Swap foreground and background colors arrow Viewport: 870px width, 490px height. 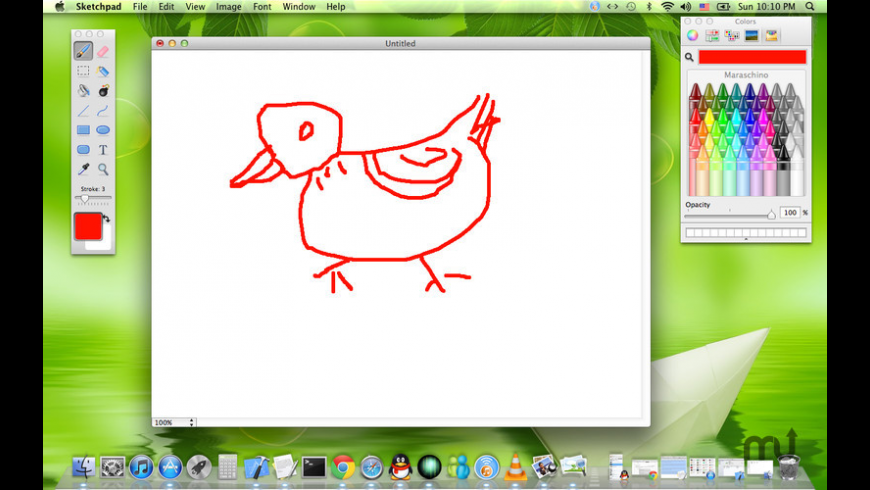107,219
